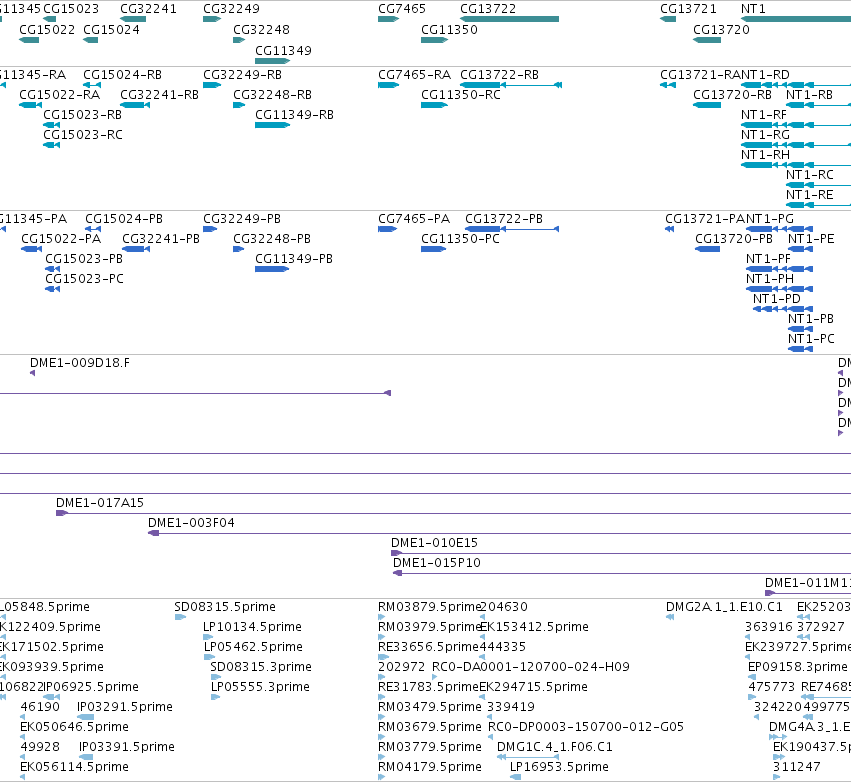
Task: Select transcript CG7465-RA
Action: [x=415, y=74]
